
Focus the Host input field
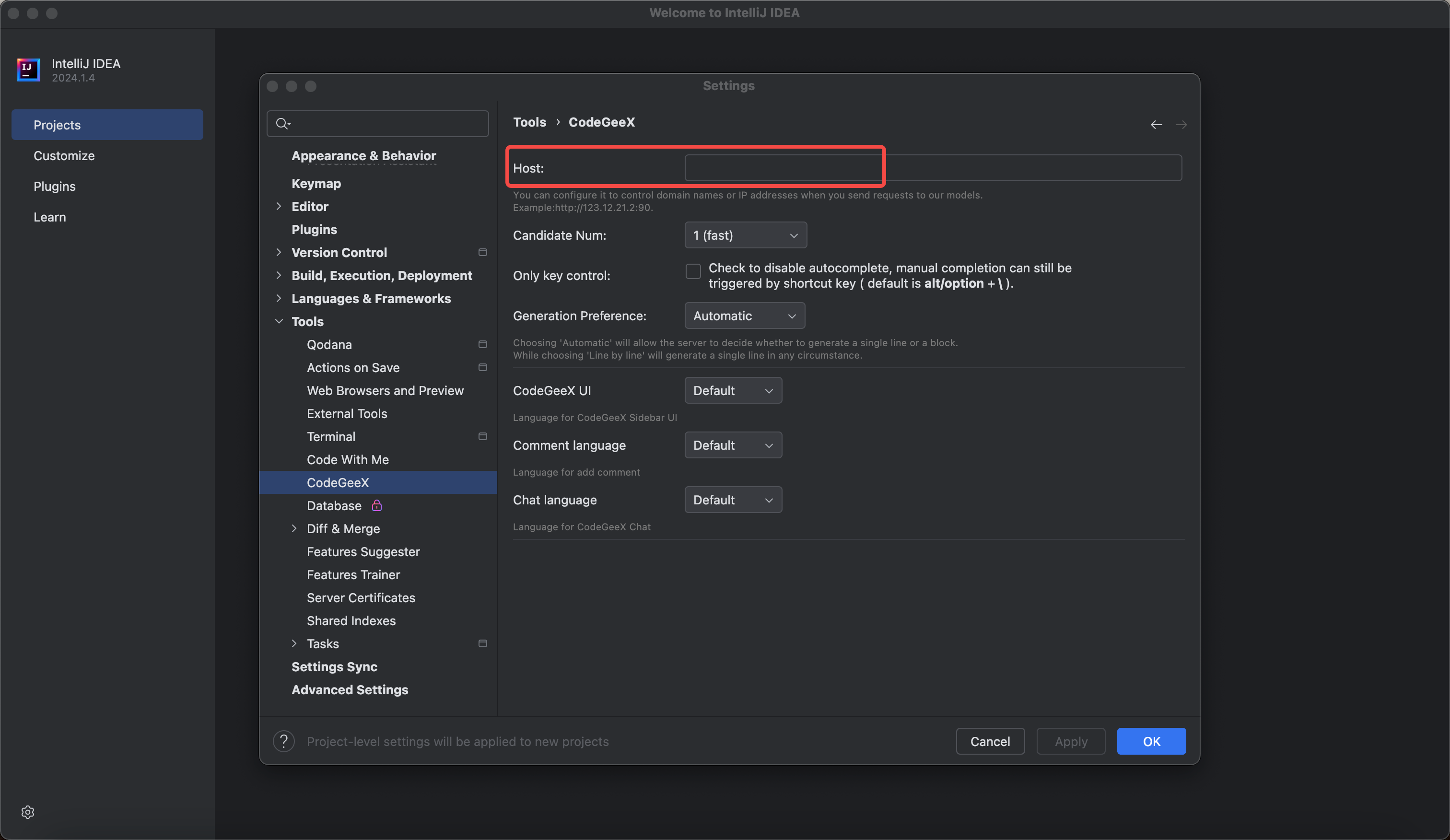tap(933, 168)
